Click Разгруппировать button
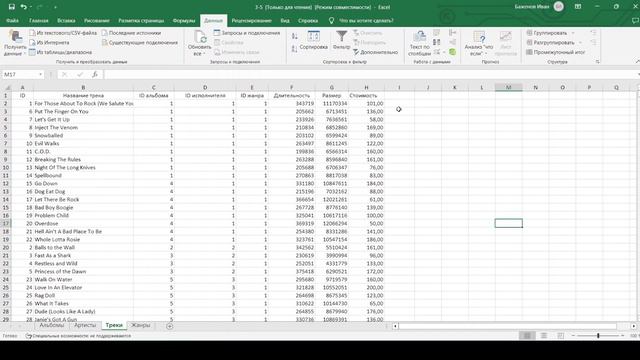The width and height of the screenshot is (640, 360). coord(551,42)
